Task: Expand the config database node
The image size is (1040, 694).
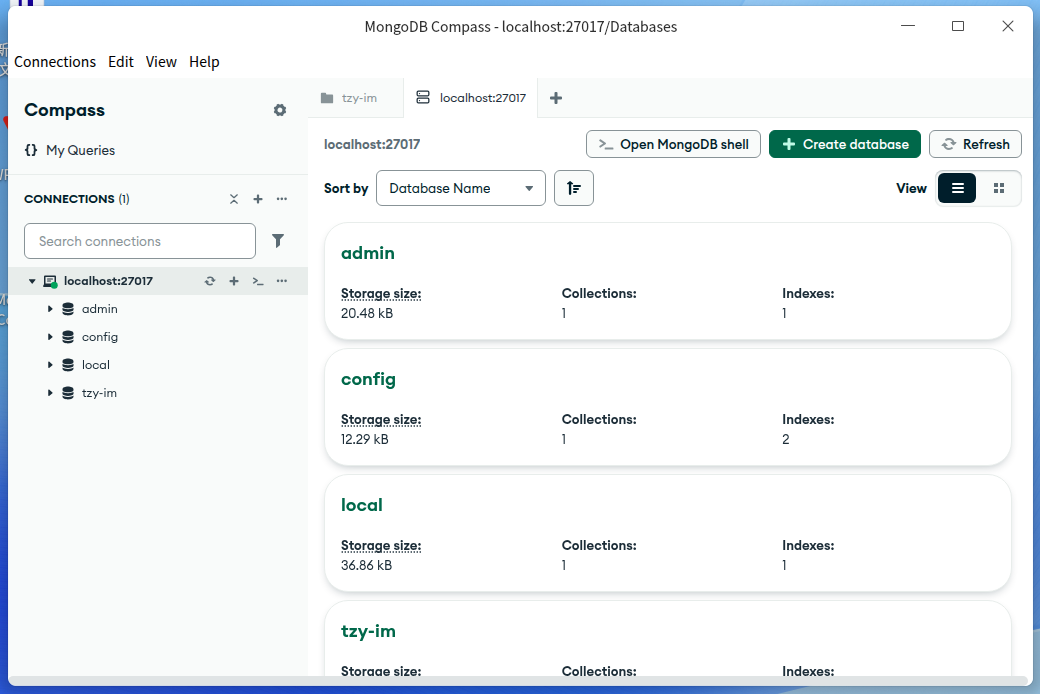Action: coord(50,337)
